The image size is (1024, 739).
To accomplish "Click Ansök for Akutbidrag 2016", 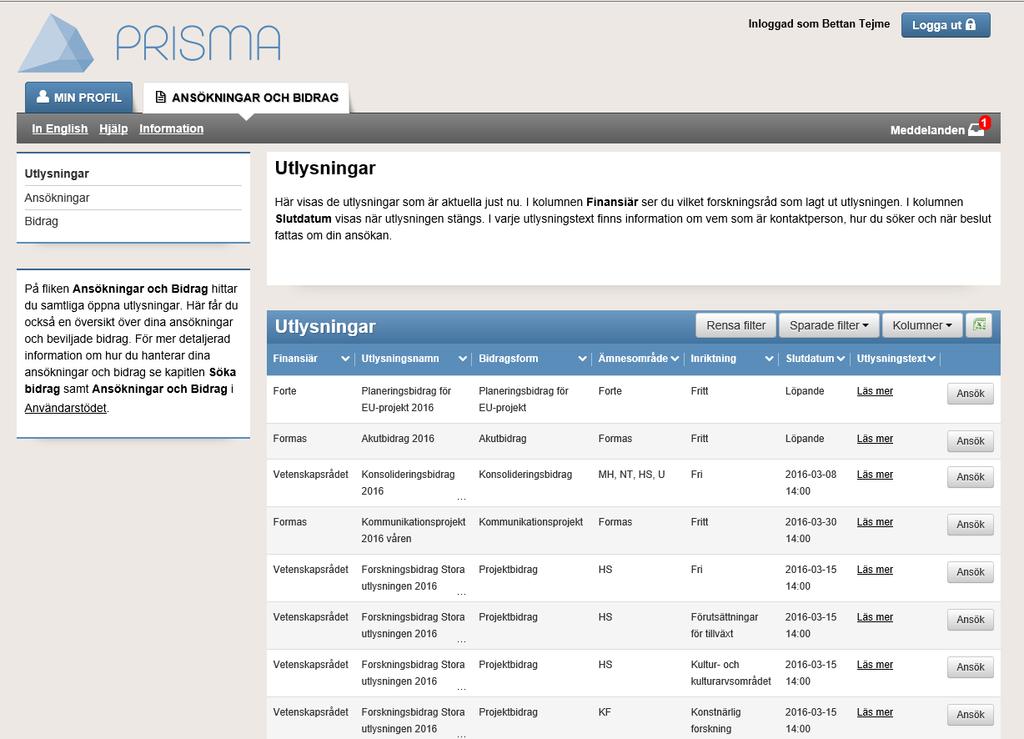I will [970, 441].
